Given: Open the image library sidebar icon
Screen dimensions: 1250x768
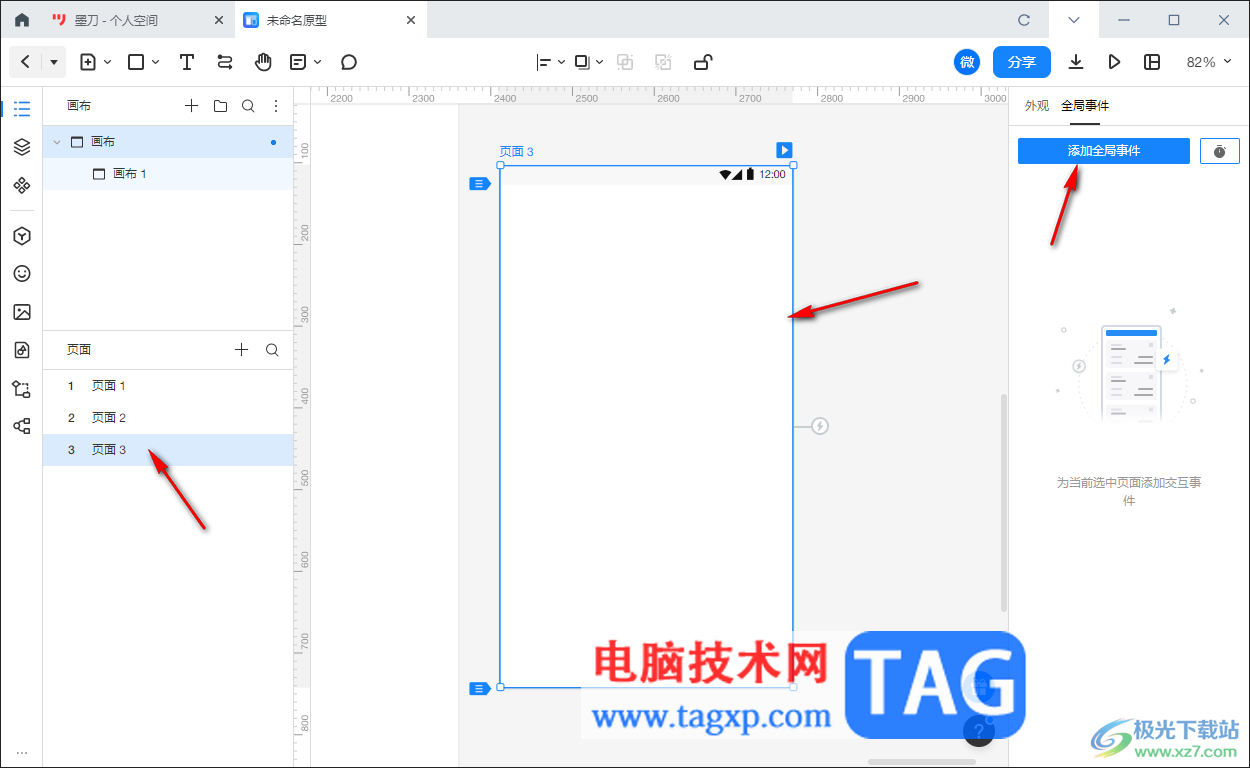Looking at the screenshot, I should coord(22,312).
